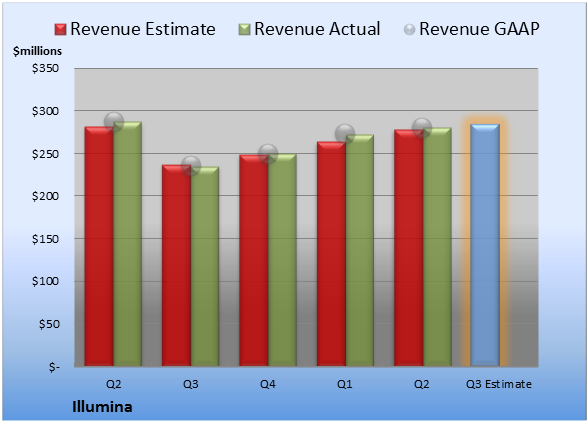588x422 pixels.
Task: Click the first Q2 GAAP sphere marker
Action: tap(114, 122)
